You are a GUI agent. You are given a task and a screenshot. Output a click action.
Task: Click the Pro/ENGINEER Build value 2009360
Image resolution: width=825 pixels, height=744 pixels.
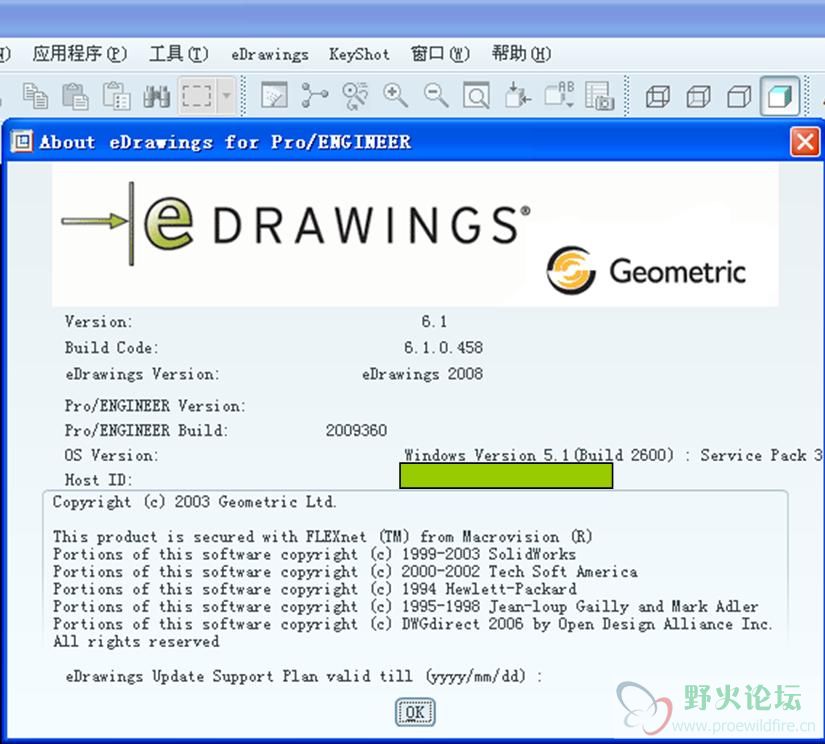[356, 430]
